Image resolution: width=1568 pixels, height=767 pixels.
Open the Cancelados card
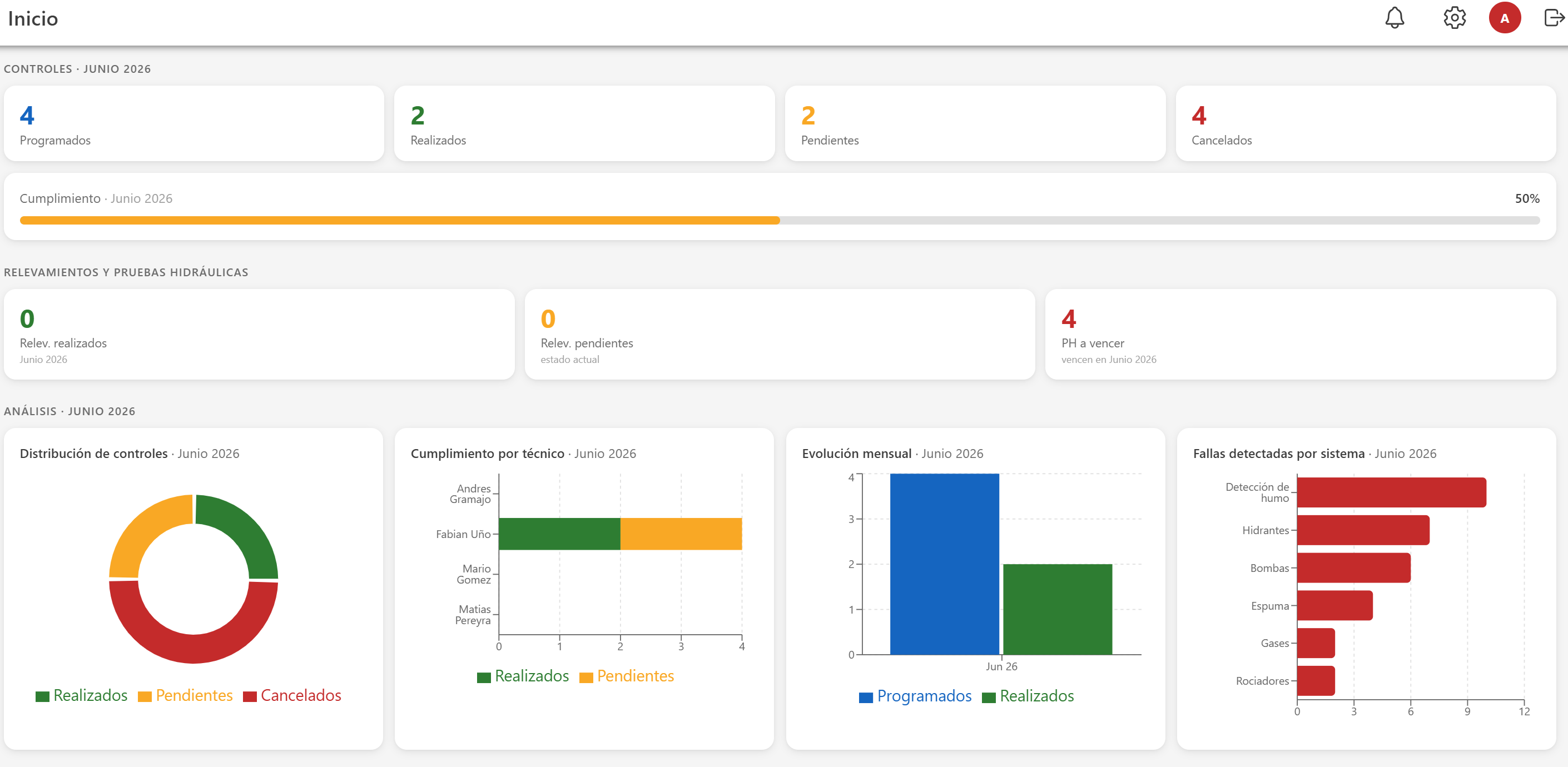coord(1366,123)
